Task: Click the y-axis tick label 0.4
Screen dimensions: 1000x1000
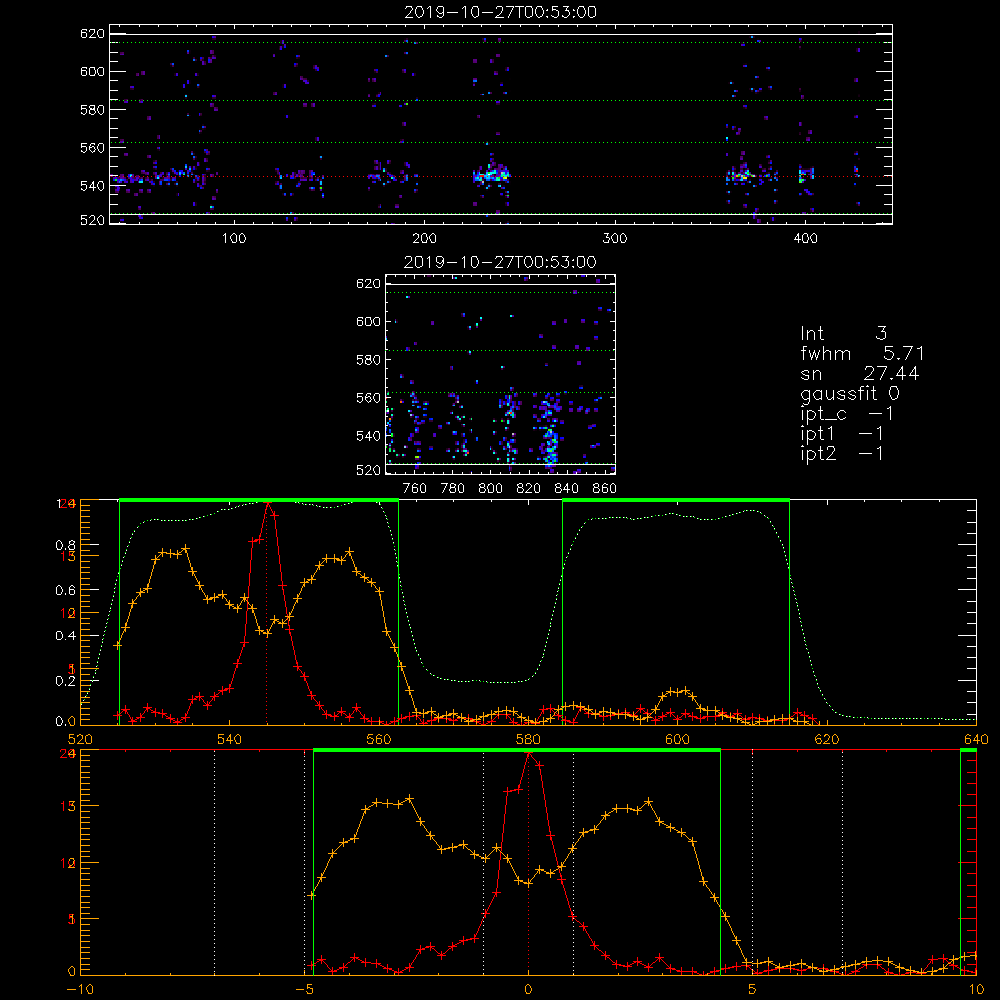Action: point(65,636)
